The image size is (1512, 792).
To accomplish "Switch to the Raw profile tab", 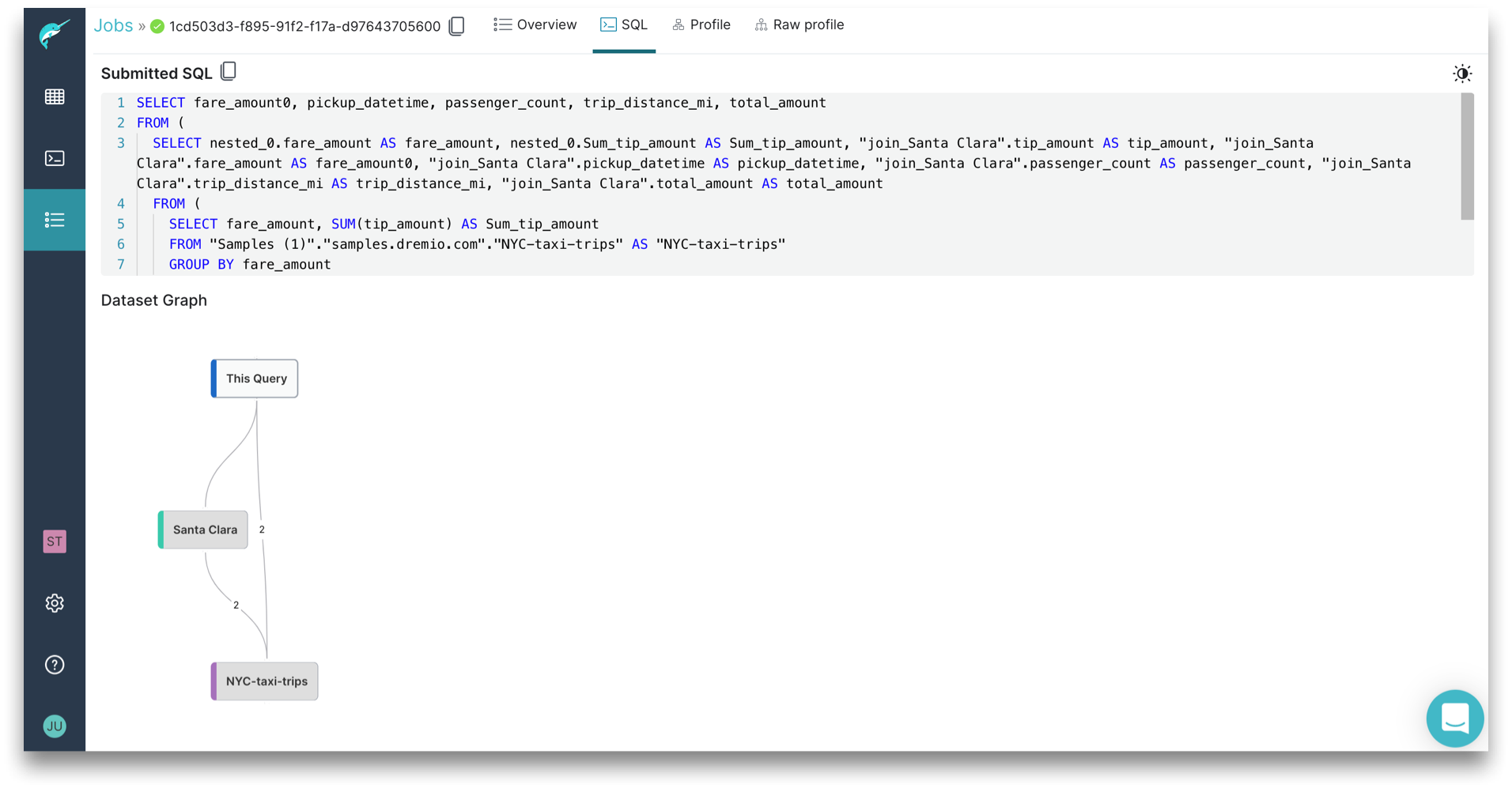I will pyautogui.click(x=799, y=25).
